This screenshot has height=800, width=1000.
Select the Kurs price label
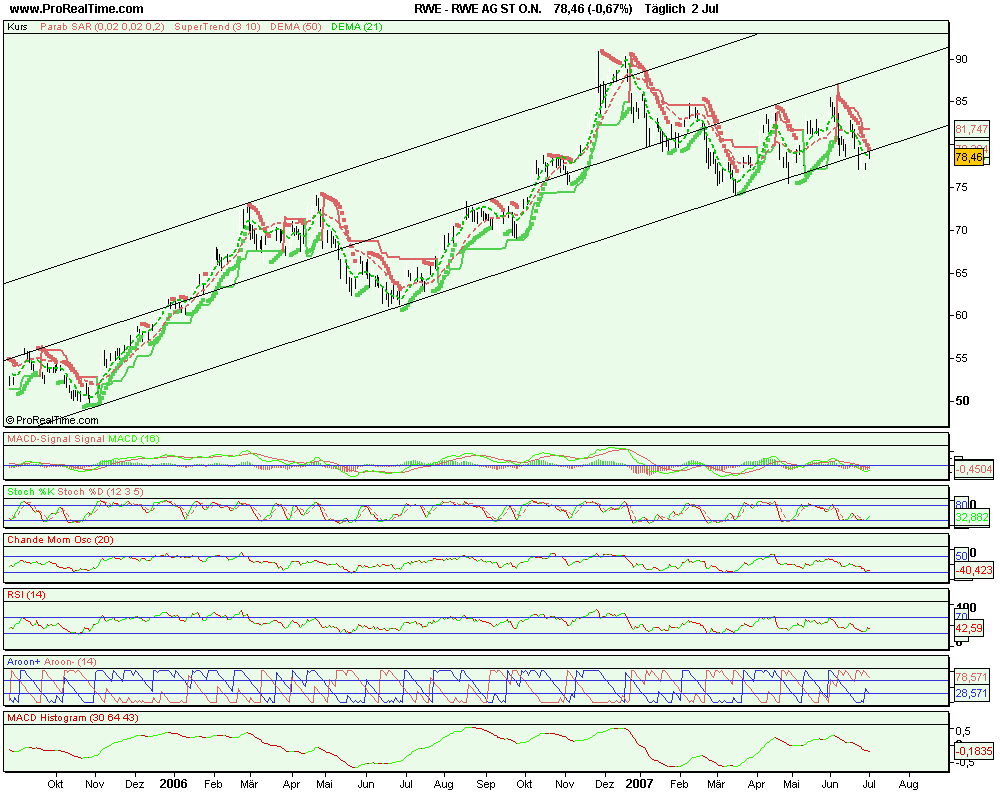(x=17, y=28)
